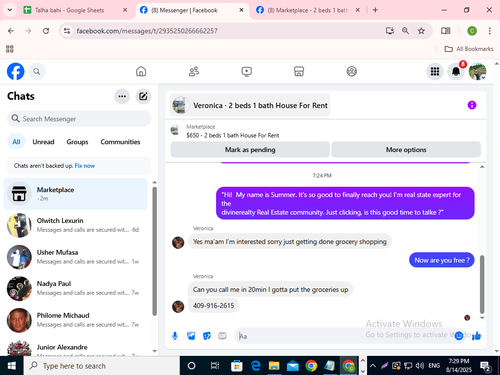Image resolution: width=500 pixels, height=375 pixels.
Task: Open Veronica 2 beds 1 bath conversation header
Action: click(250, 105)
